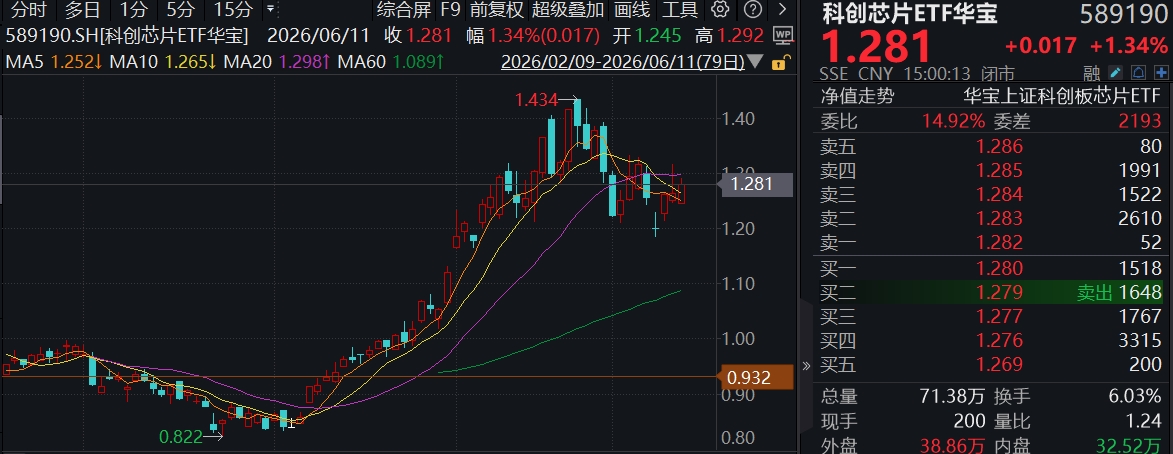Viewport: 1173px width, 454px height.
Task: Click 量比 1.24 value
Action: [x=1144, y=420]
